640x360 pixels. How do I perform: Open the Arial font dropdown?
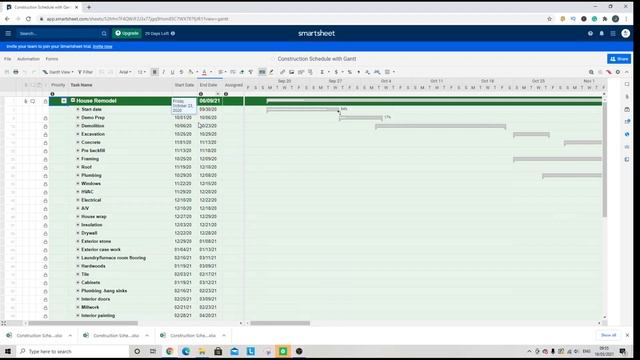125,72
